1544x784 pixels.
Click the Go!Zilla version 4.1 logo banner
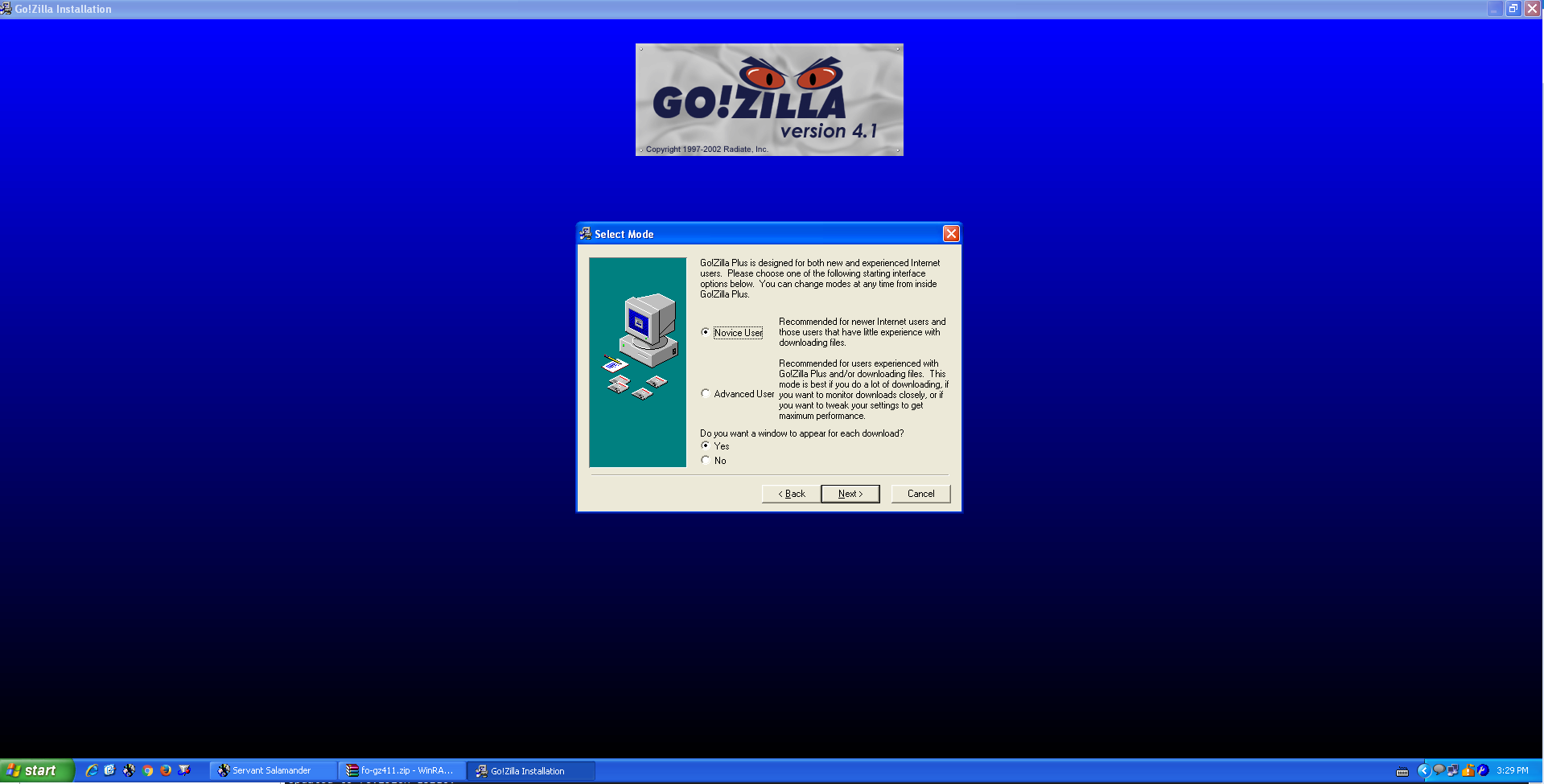[769, 100]
